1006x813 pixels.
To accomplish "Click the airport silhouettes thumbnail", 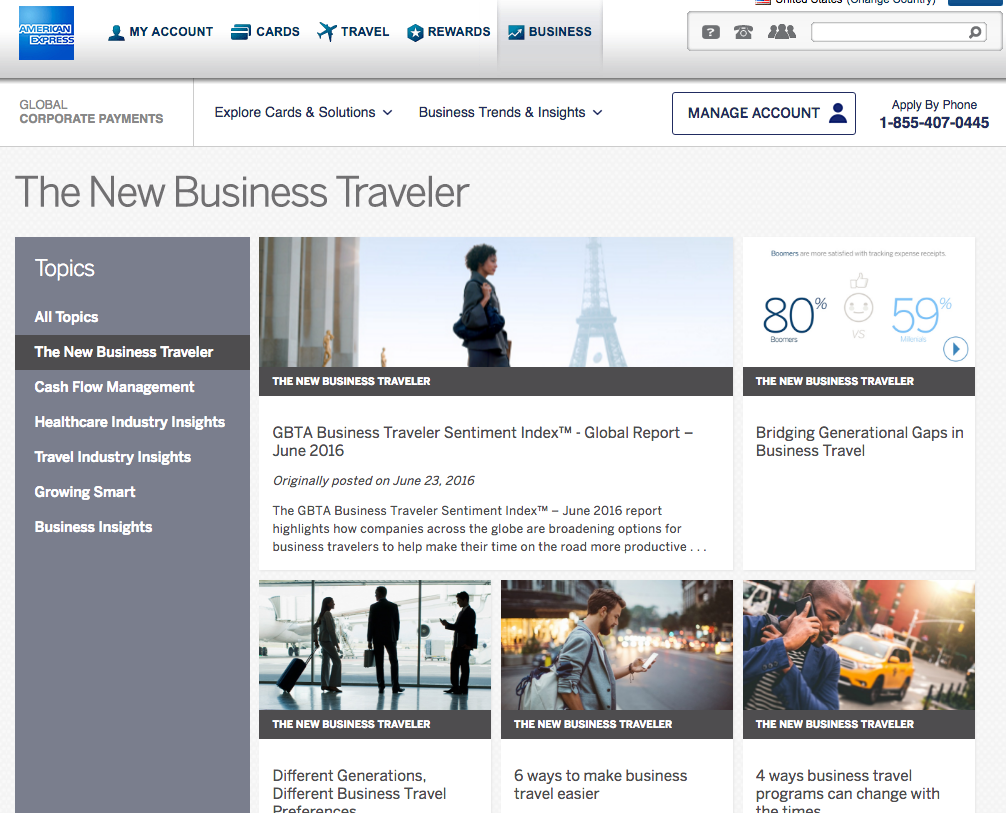I will pyautogui.click(x=375, y=645).
